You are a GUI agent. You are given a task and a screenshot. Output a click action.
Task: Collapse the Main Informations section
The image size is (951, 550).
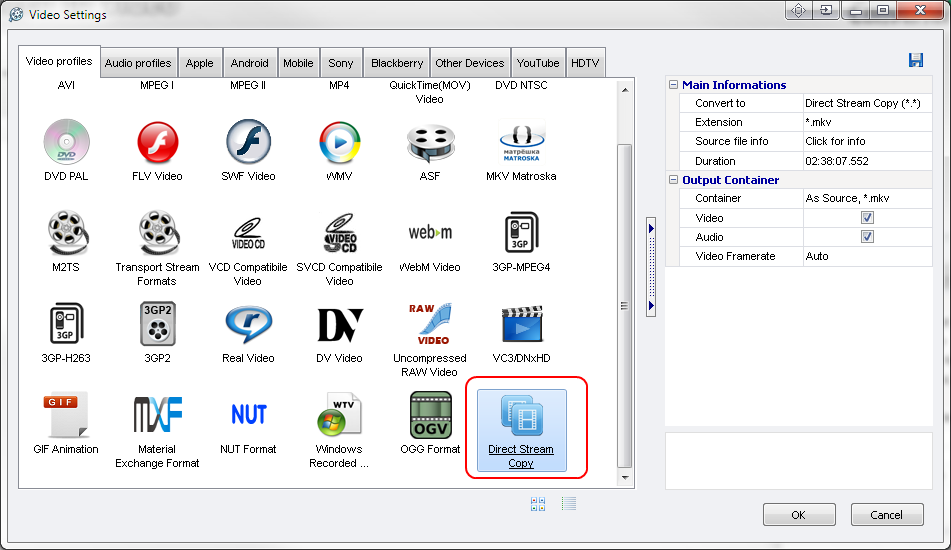(x=673, y=85)
